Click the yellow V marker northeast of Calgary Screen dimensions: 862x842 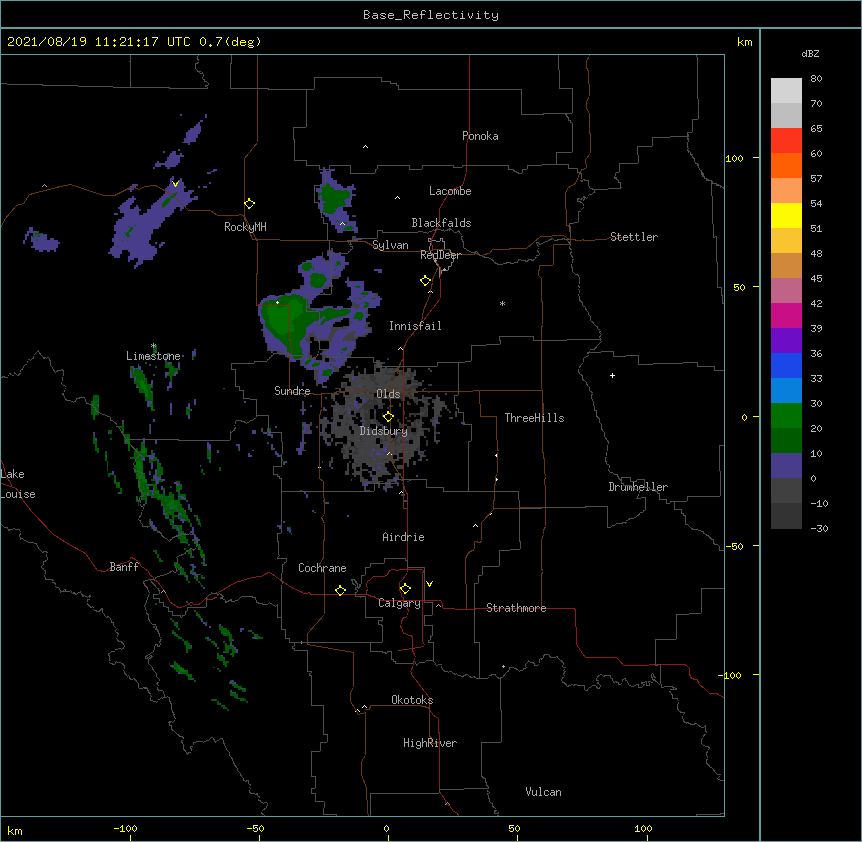[429, 584]
